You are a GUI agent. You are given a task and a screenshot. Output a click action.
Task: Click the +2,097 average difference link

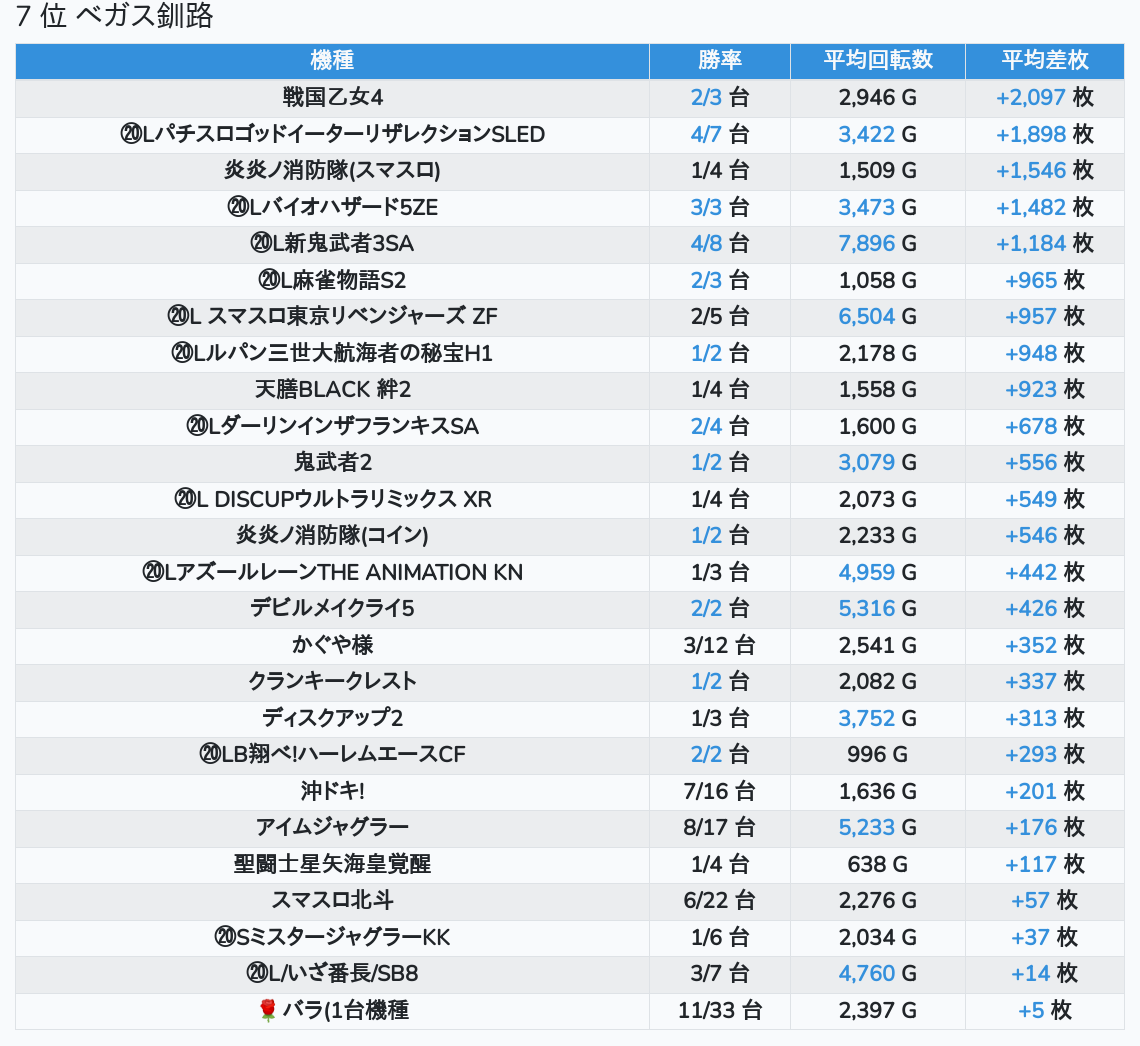(x=1030, y=98)
